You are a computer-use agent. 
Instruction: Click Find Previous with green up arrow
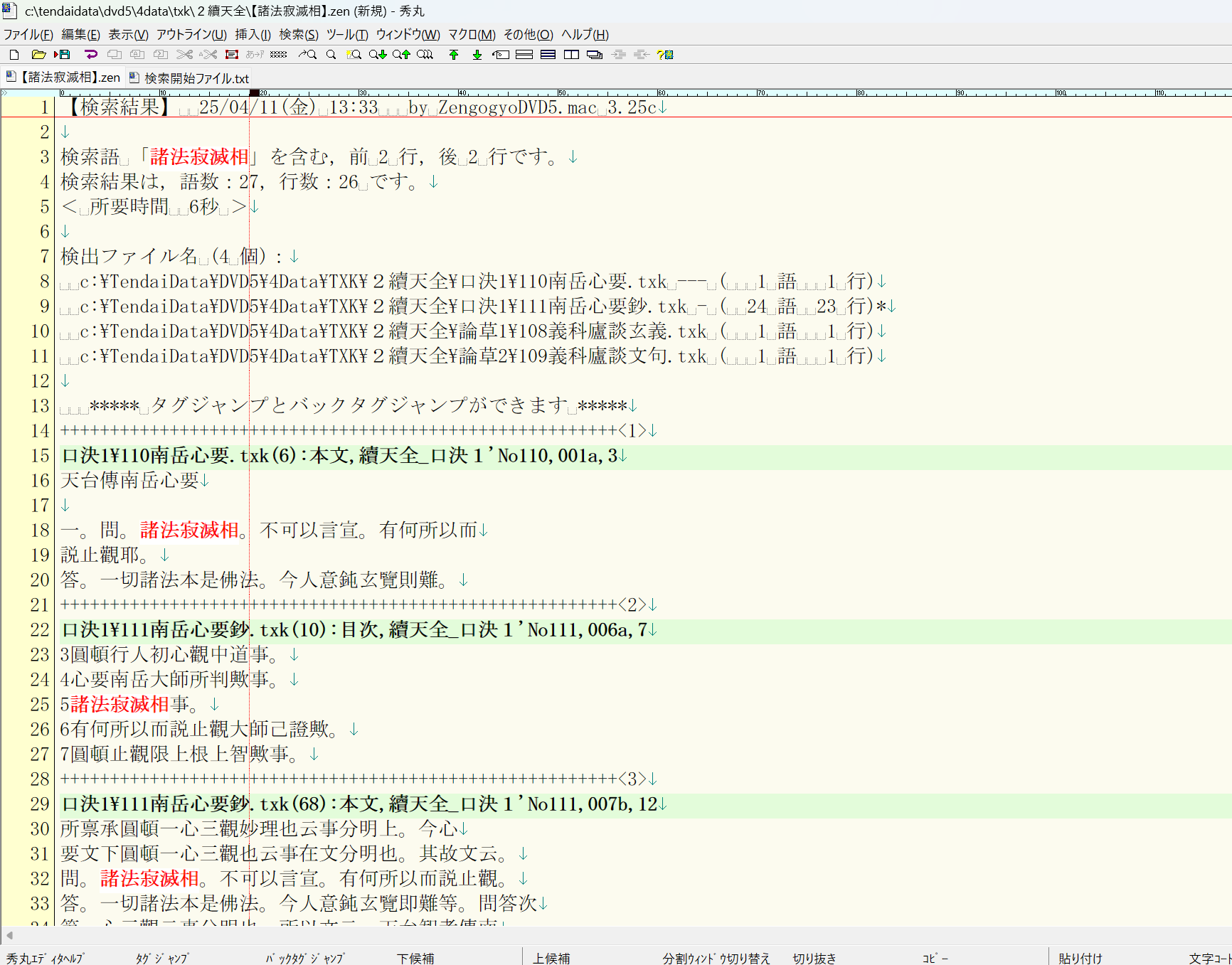coord(401,55)
